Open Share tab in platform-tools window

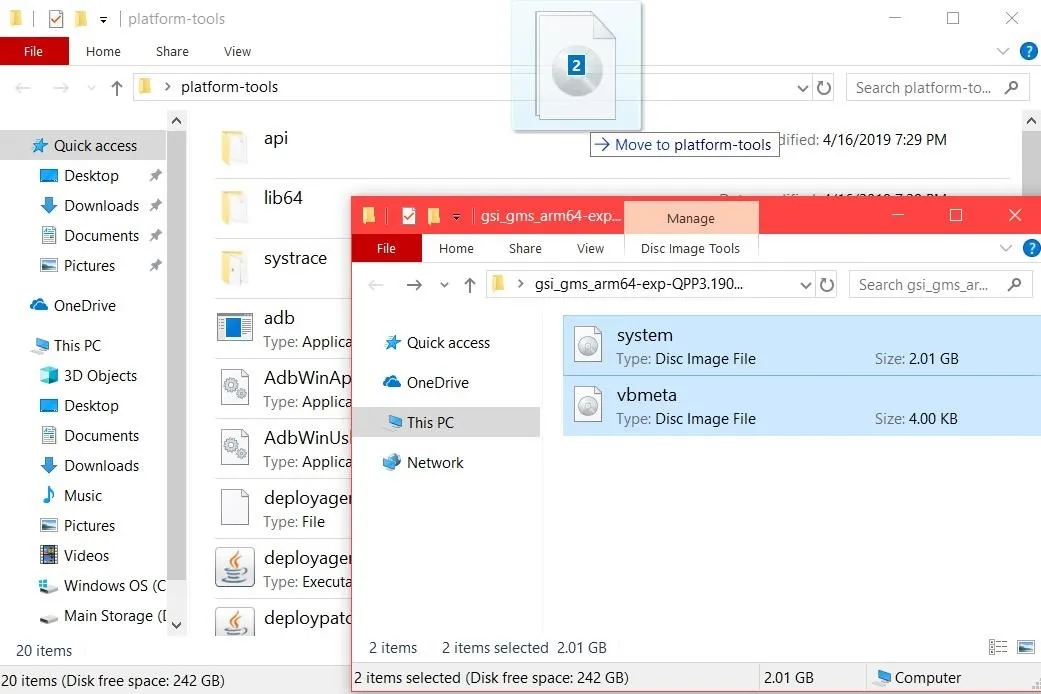[172, 51]
